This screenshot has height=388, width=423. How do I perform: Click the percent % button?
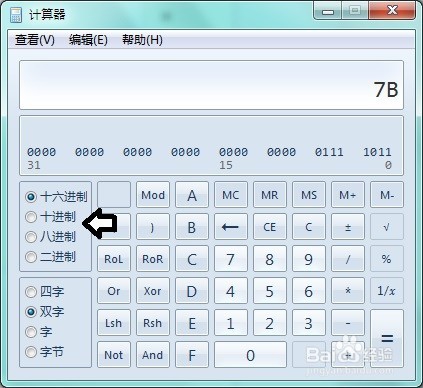387,259
